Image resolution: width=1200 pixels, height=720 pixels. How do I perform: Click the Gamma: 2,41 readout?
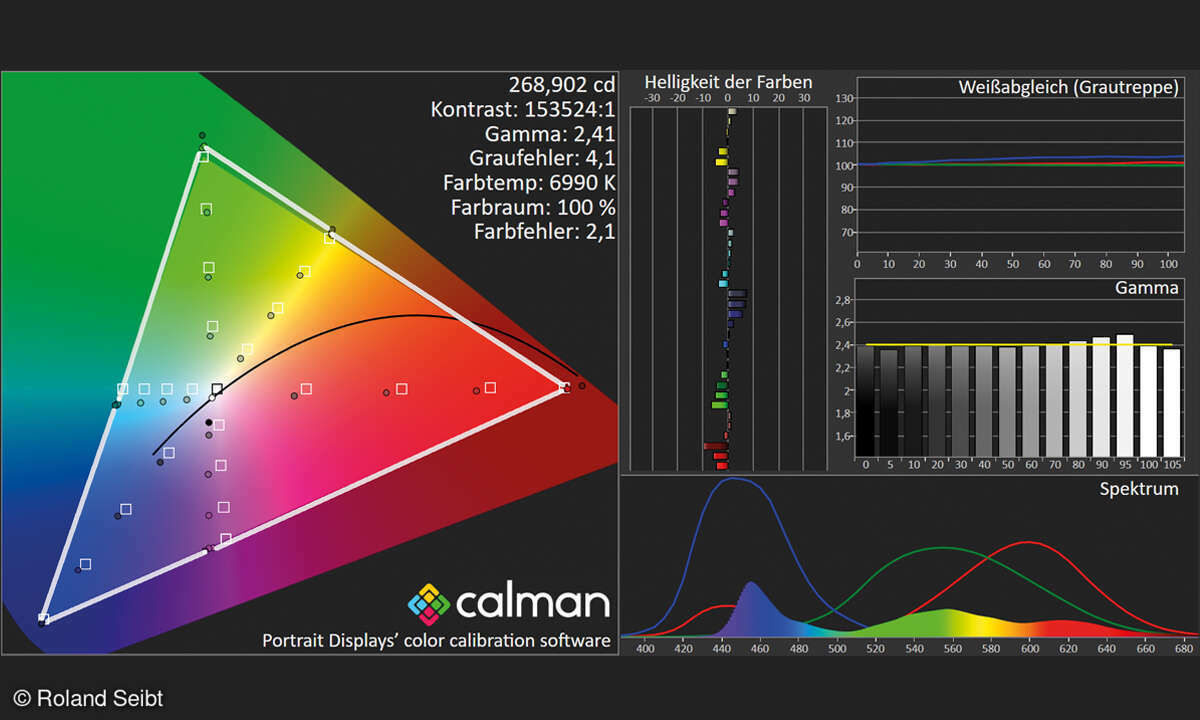pos(549,133)
